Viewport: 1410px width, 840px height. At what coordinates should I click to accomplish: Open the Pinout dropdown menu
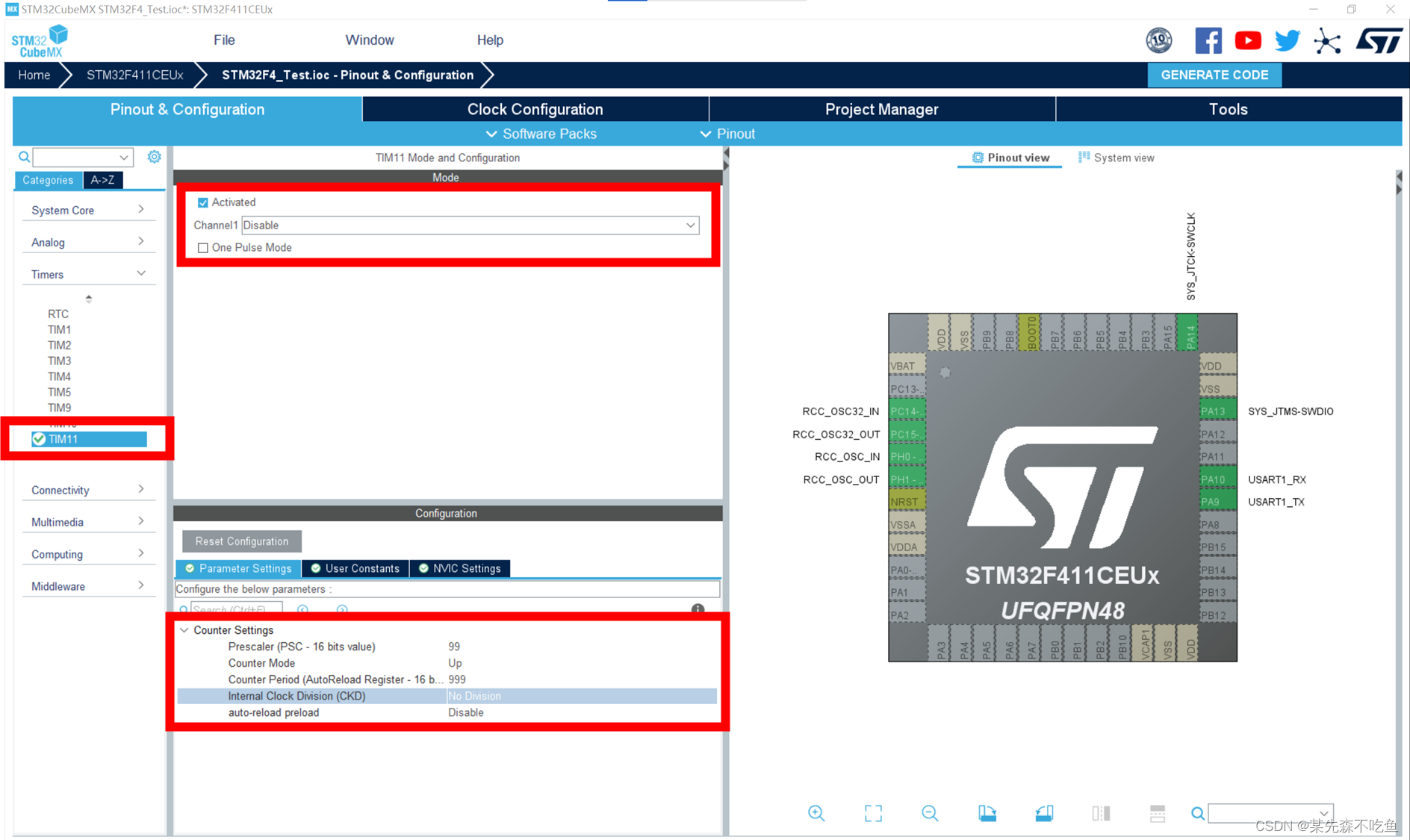coord(728,134)
